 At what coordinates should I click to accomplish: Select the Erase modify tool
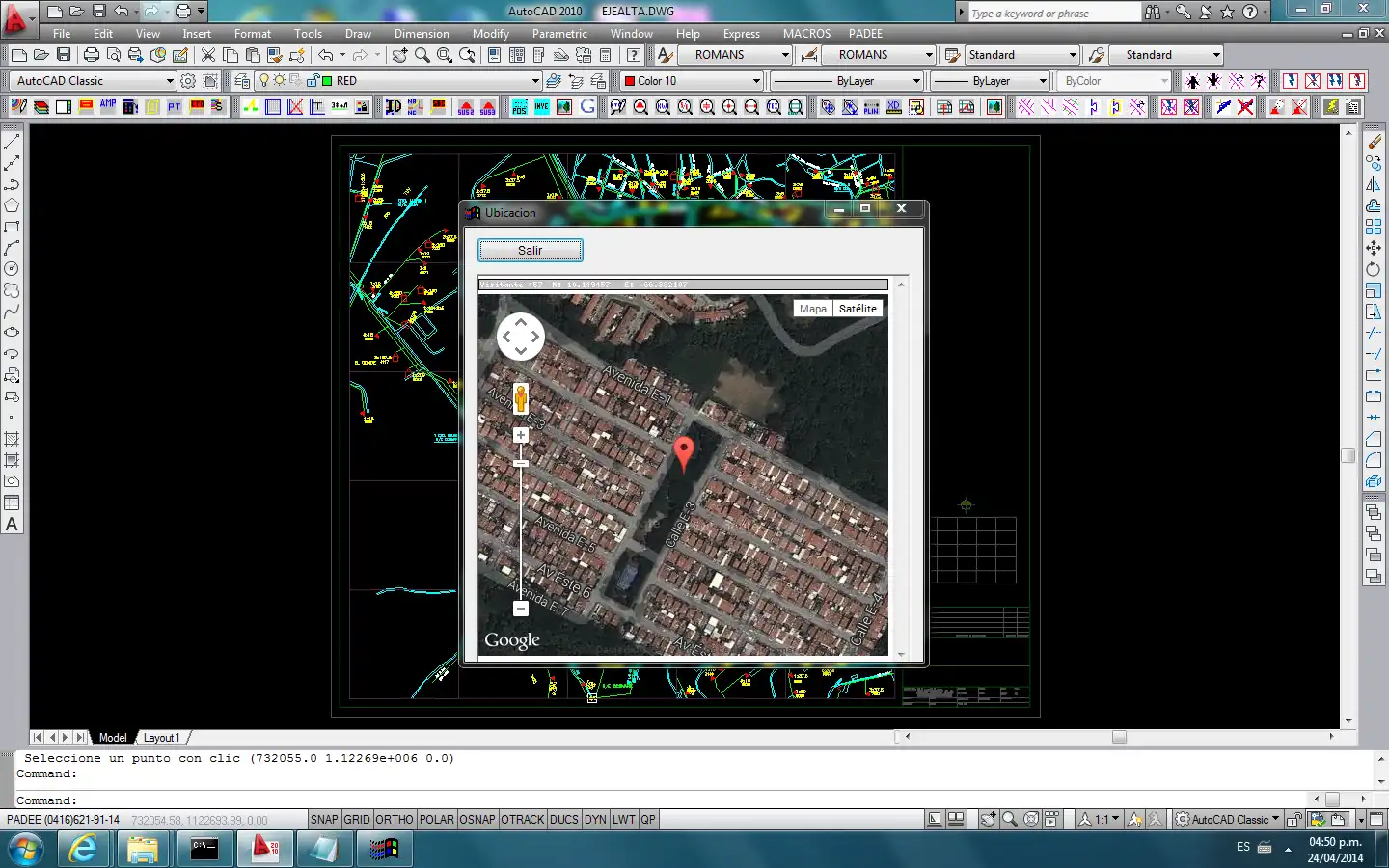coord(1374,141)
